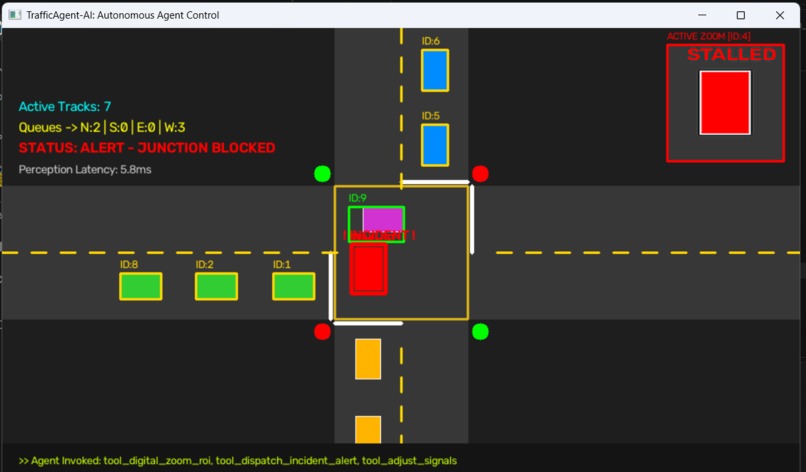Click the green signal light at southeast corner
This screenshot has height=472, width=806.
(x=480, y=332)
